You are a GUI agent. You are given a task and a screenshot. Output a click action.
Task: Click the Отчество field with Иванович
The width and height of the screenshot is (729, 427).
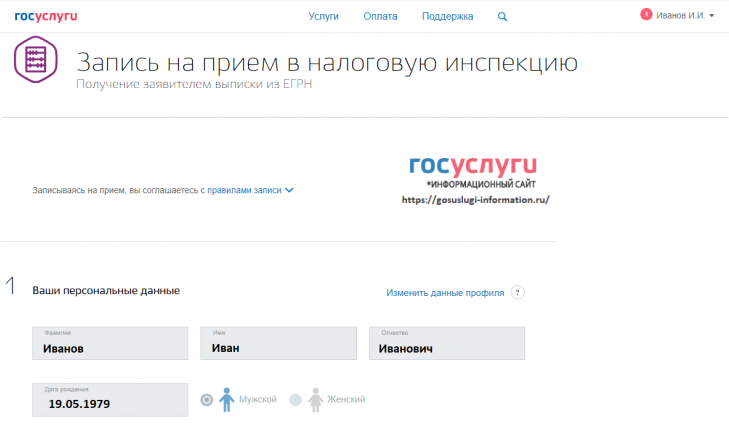coord(447,343)
